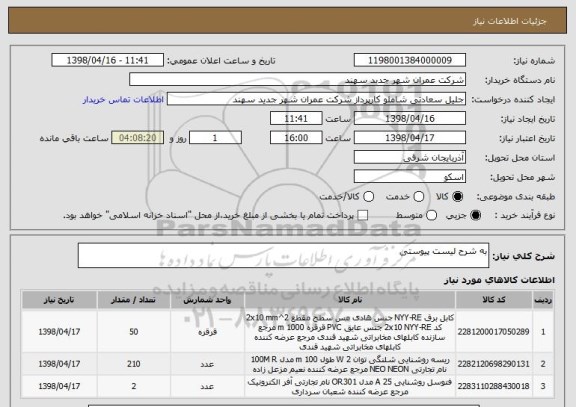The width and height of the screenshot is (576, 407).
Task: Click the request creator name field
Action: click(316, 99)
